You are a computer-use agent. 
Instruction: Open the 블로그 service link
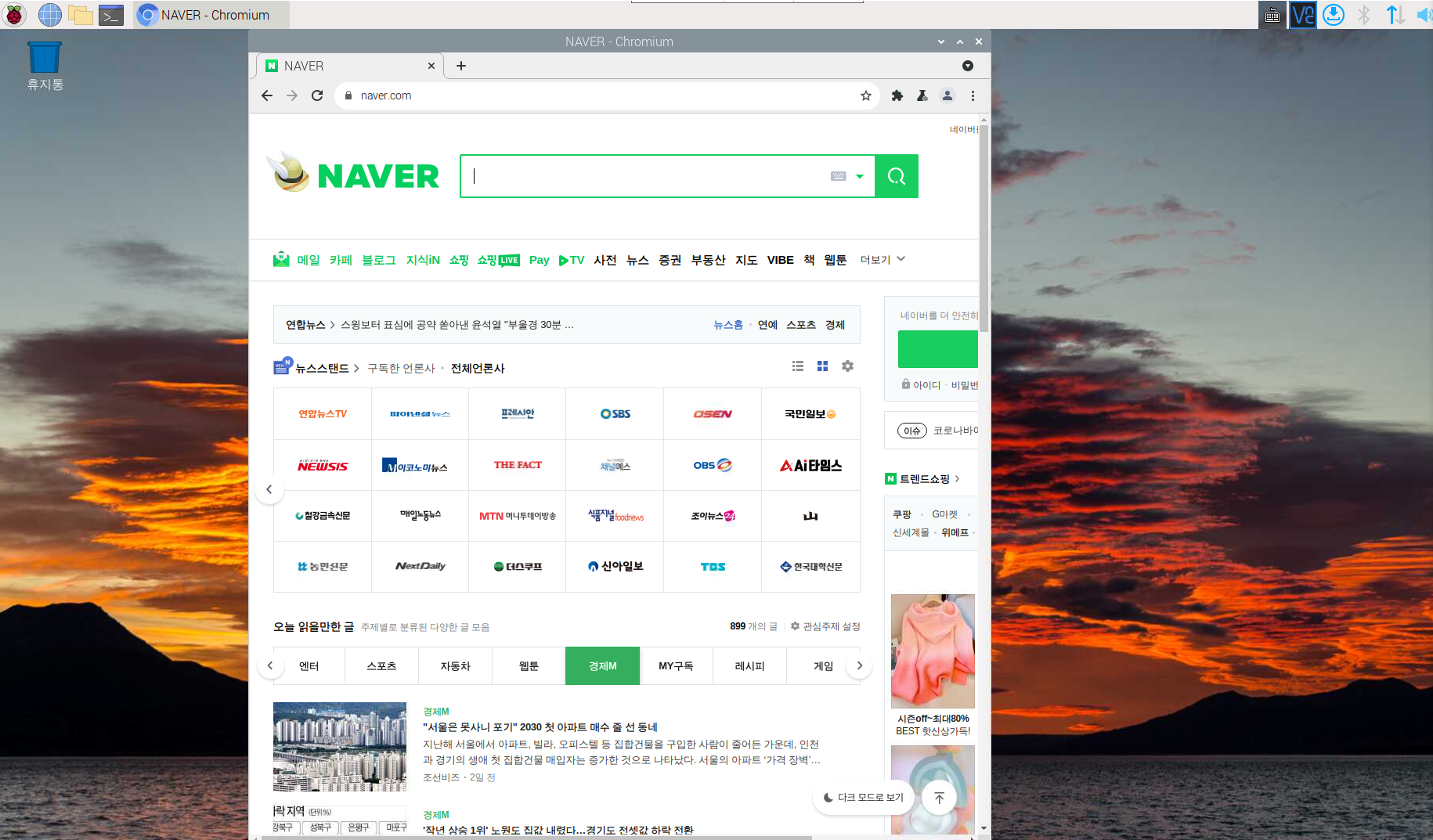pos(379,260)
